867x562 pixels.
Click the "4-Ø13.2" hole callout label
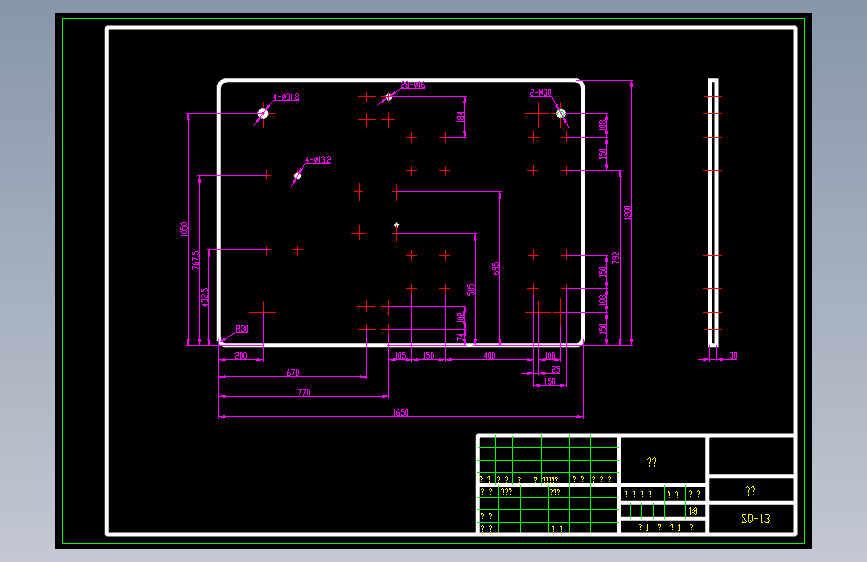[x=318, y=160]
